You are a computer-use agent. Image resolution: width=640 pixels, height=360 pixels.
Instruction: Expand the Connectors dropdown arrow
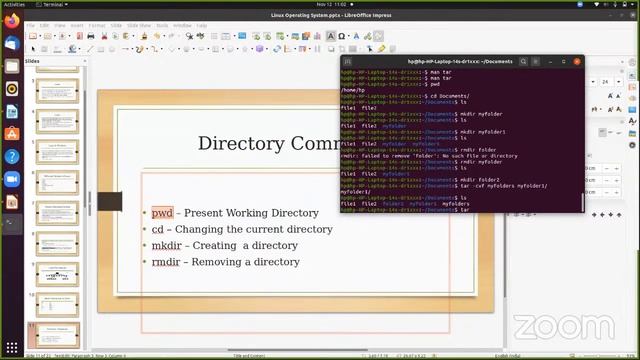162,49
